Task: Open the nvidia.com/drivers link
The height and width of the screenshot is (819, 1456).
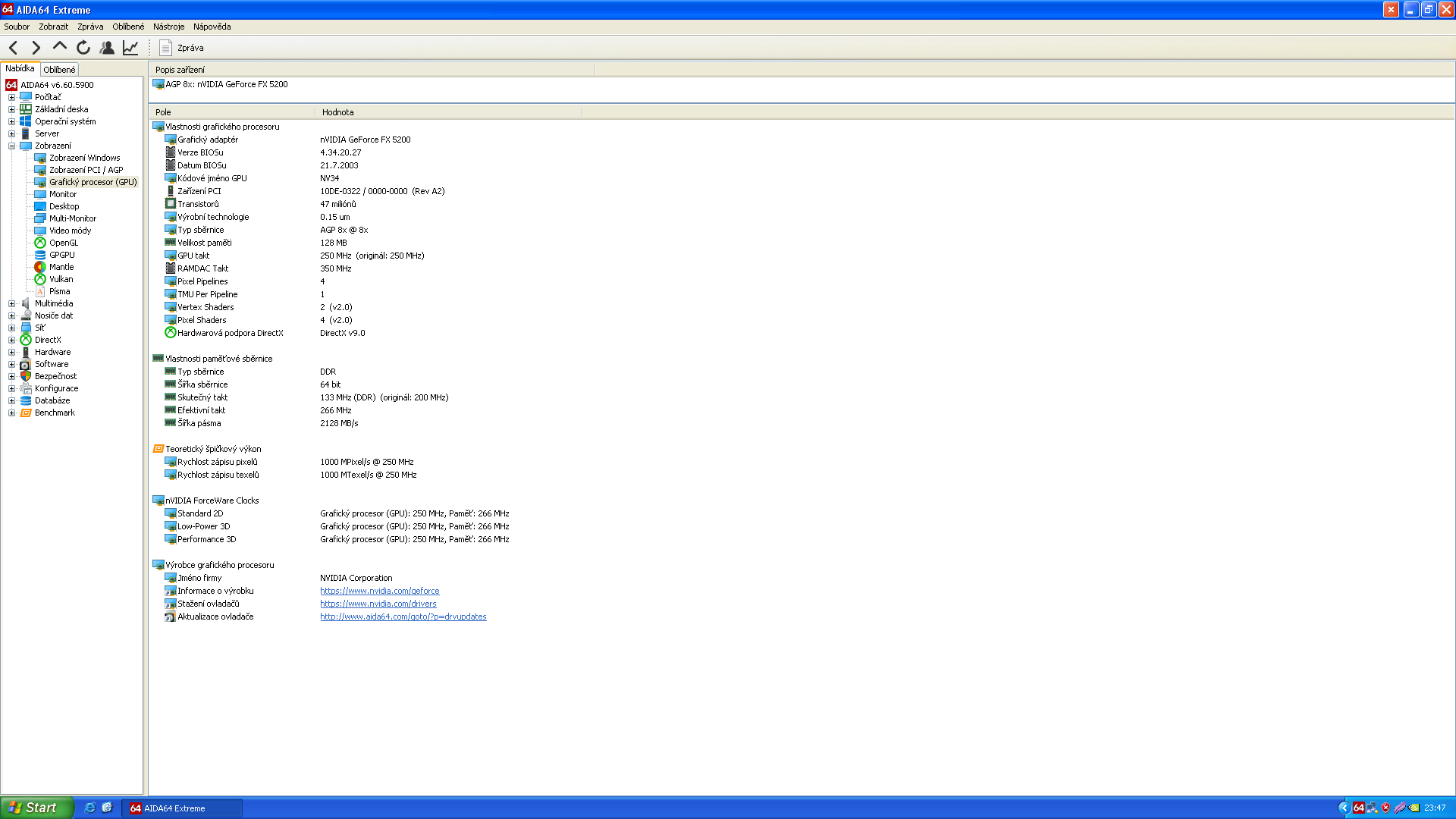Action: click(378, 604)
